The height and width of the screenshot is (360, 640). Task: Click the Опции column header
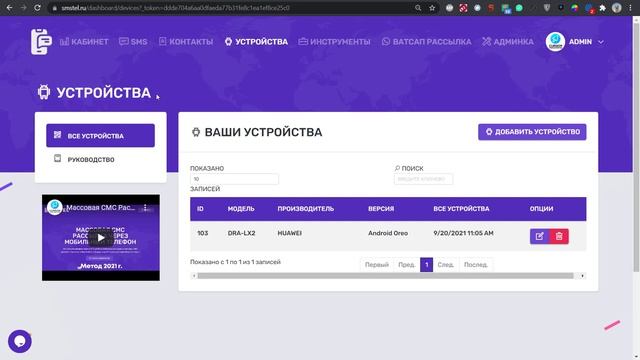tap(542, 209)
